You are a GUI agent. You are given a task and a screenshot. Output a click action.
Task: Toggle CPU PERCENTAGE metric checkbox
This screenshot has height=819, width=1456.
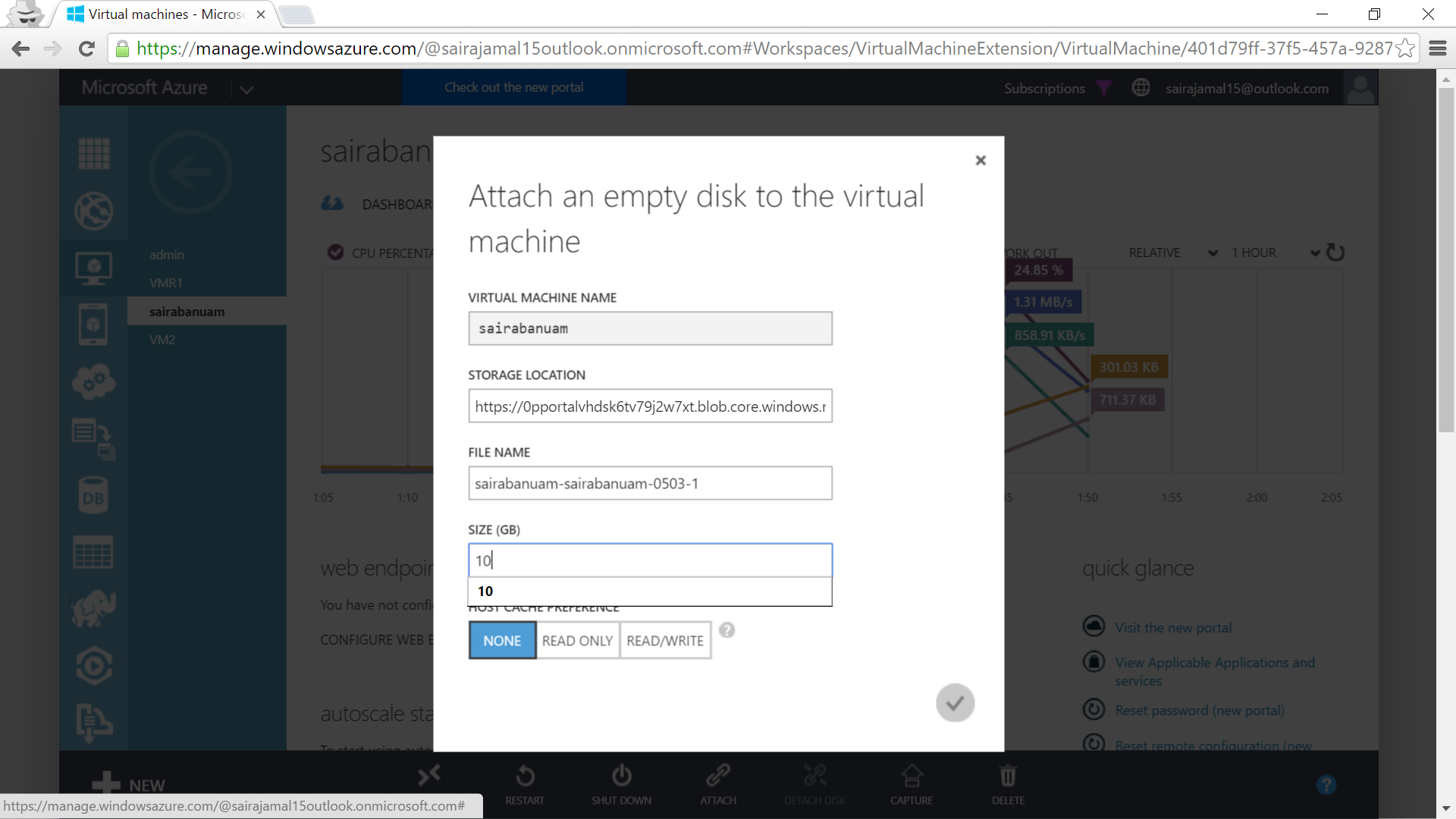coord(335,253)
